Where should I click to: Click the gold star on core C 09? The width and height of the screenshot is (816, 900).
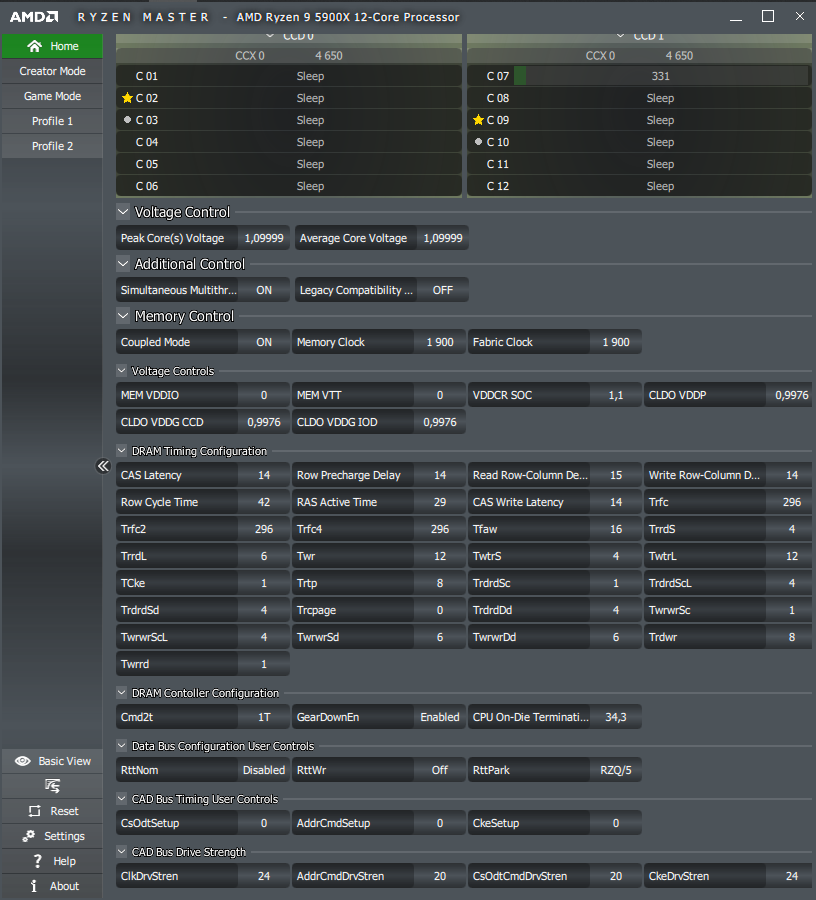(x=478, y=120)
